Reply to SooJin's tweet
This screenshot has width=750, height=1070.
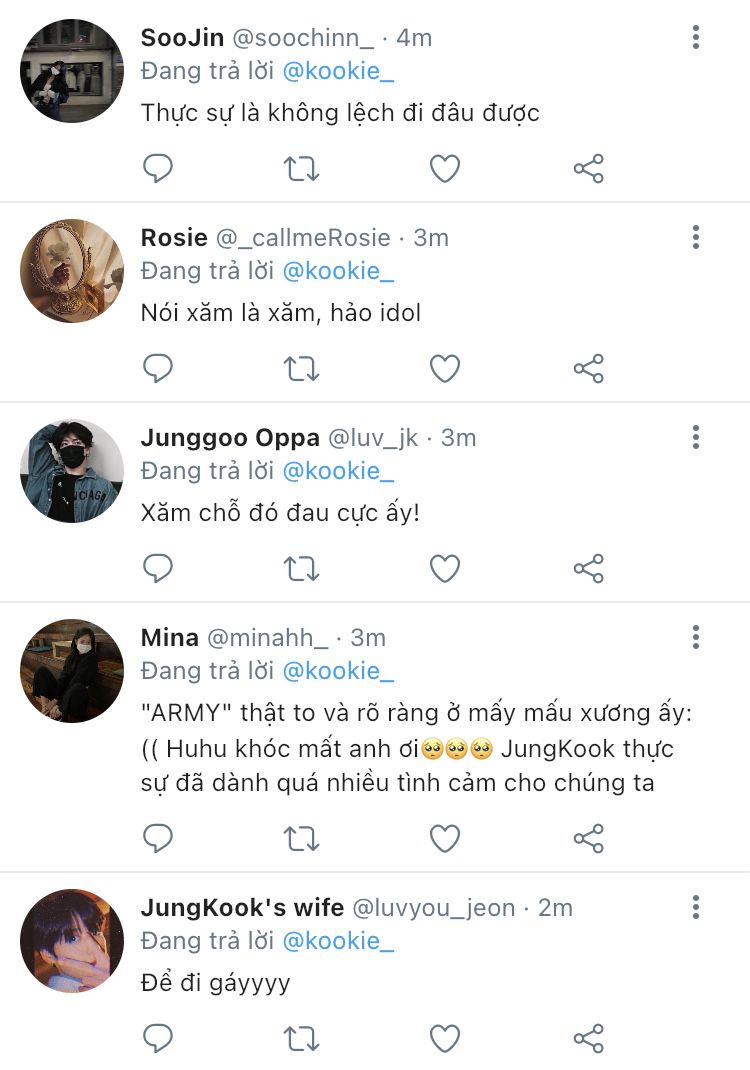pyautogui.click(x=158, y=168)
